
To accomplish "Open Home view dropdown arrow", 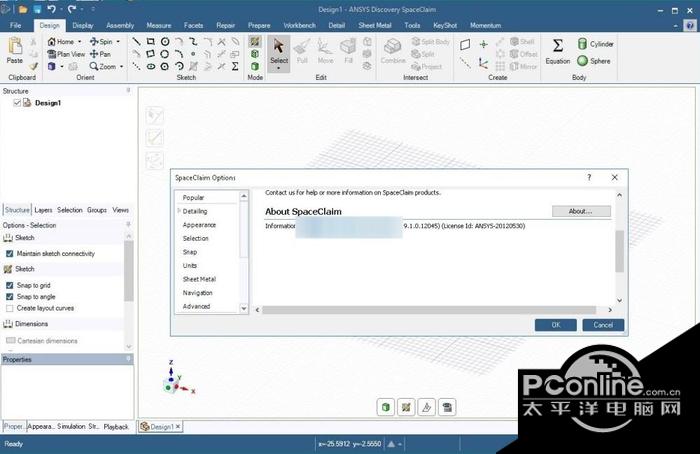I will point(79,42).
